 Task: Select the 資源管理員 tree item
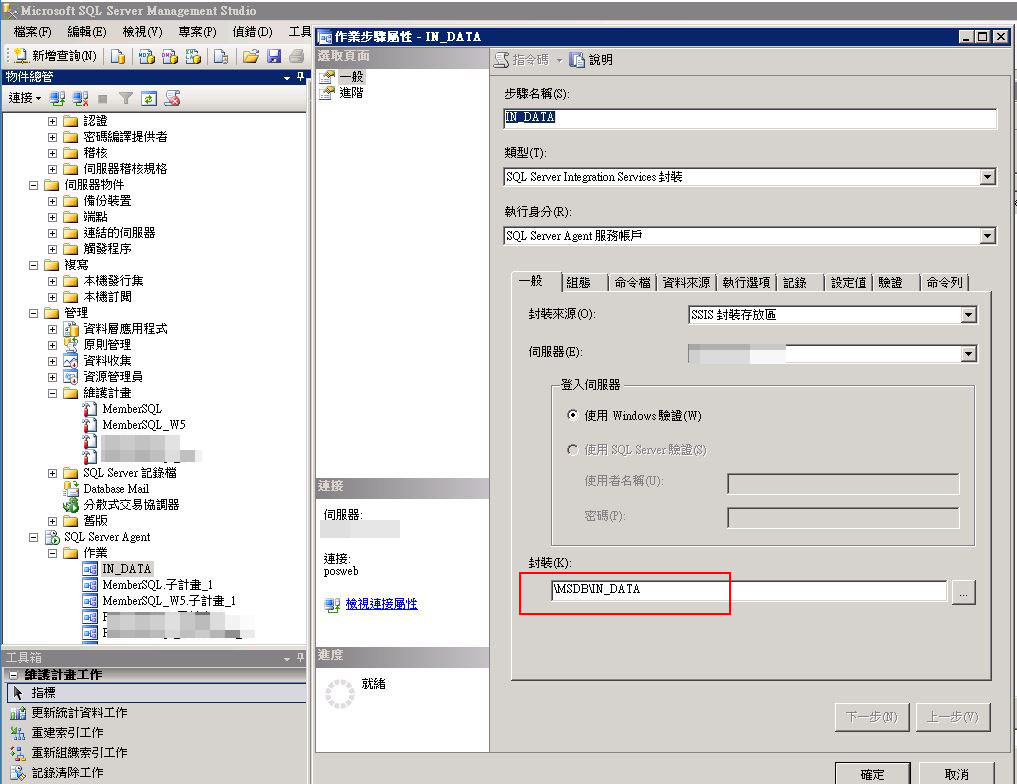113,377
